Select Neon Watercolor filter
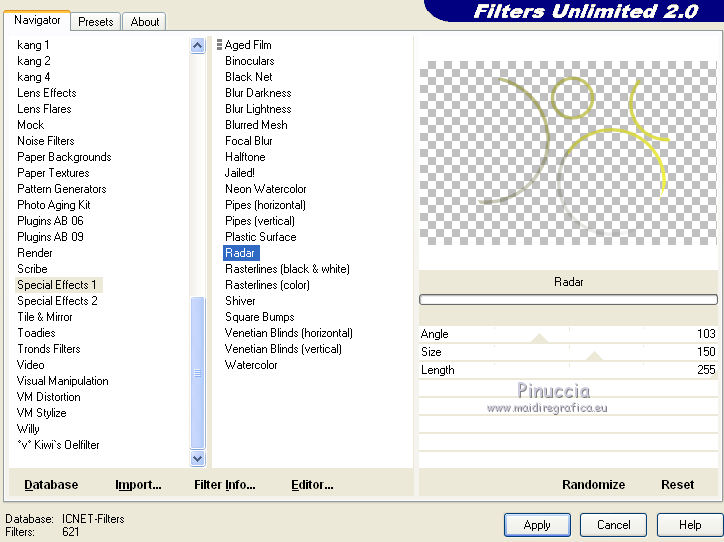The width and height of the screenshot is (724, 542). 265,189
